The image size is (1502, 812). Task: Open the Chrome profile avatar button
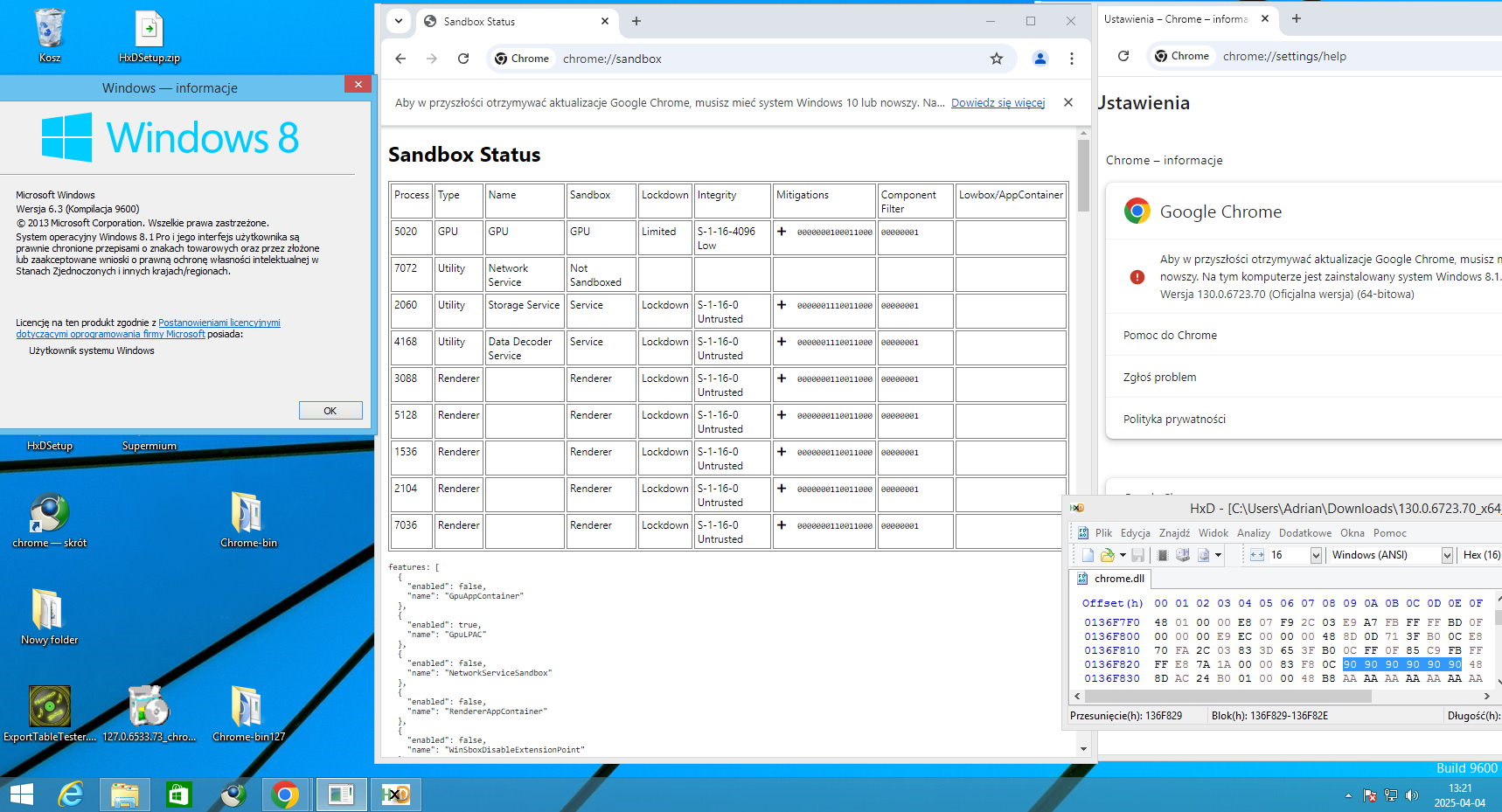1040,59
